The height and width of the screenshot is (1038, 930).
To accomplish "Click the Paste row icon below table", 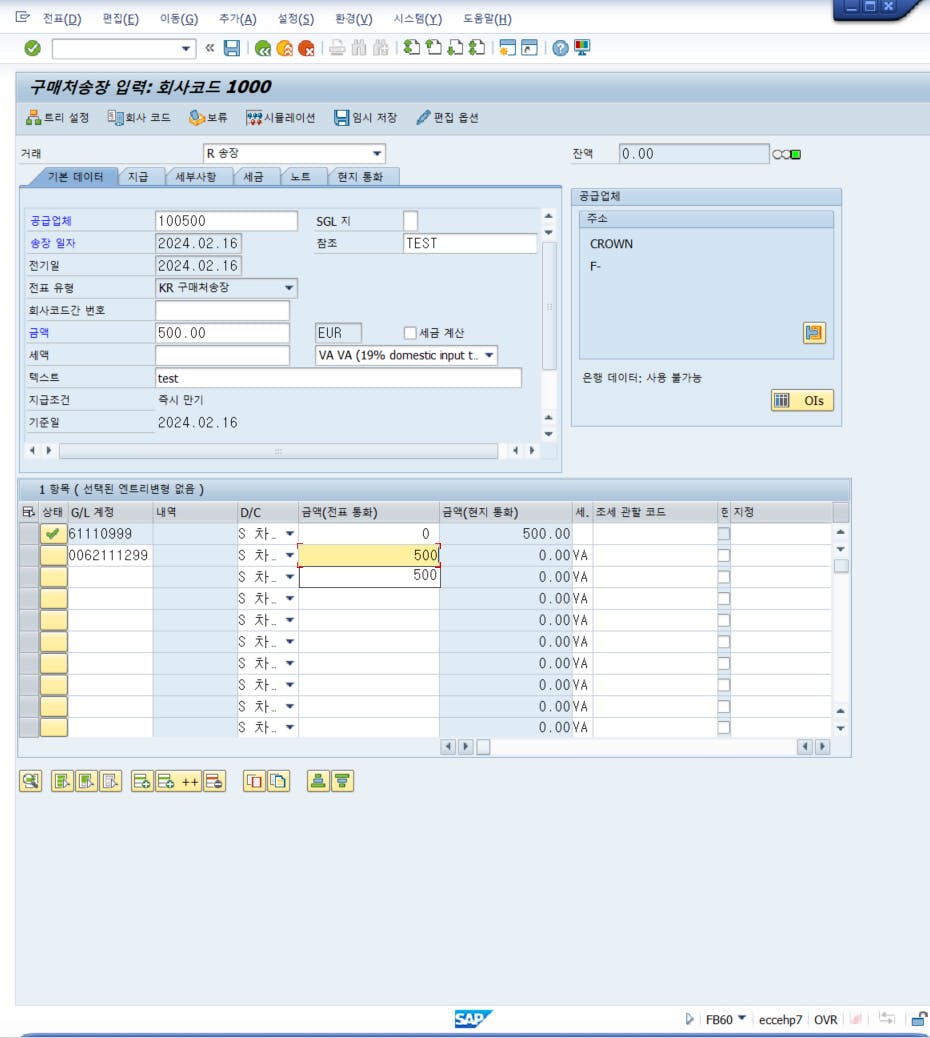I will point(278,781).
